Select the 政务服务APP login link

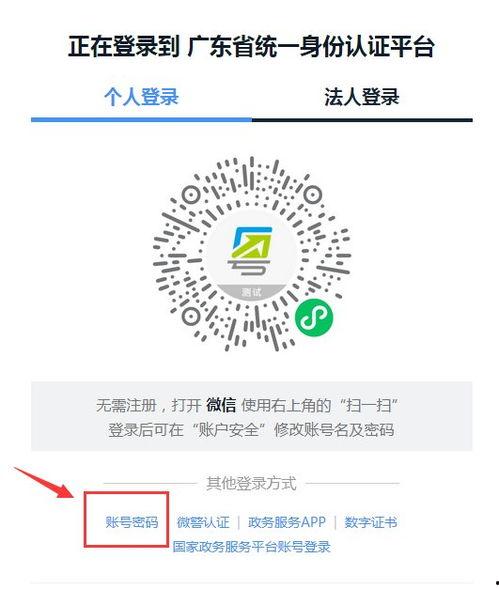[x=287, y=522]
